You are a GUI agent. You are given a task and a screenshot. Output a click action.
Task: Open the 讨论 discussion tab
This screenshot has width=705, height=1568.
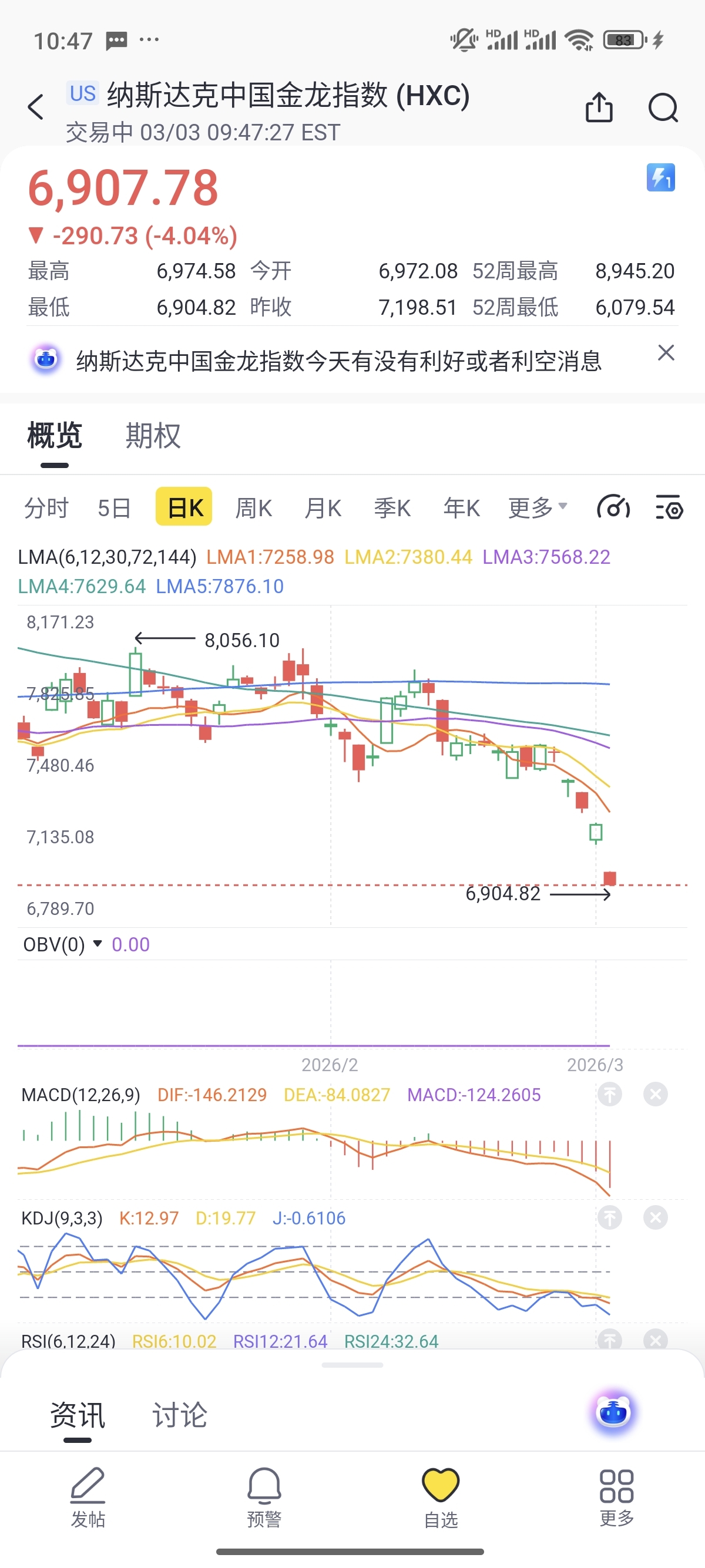180,1415
